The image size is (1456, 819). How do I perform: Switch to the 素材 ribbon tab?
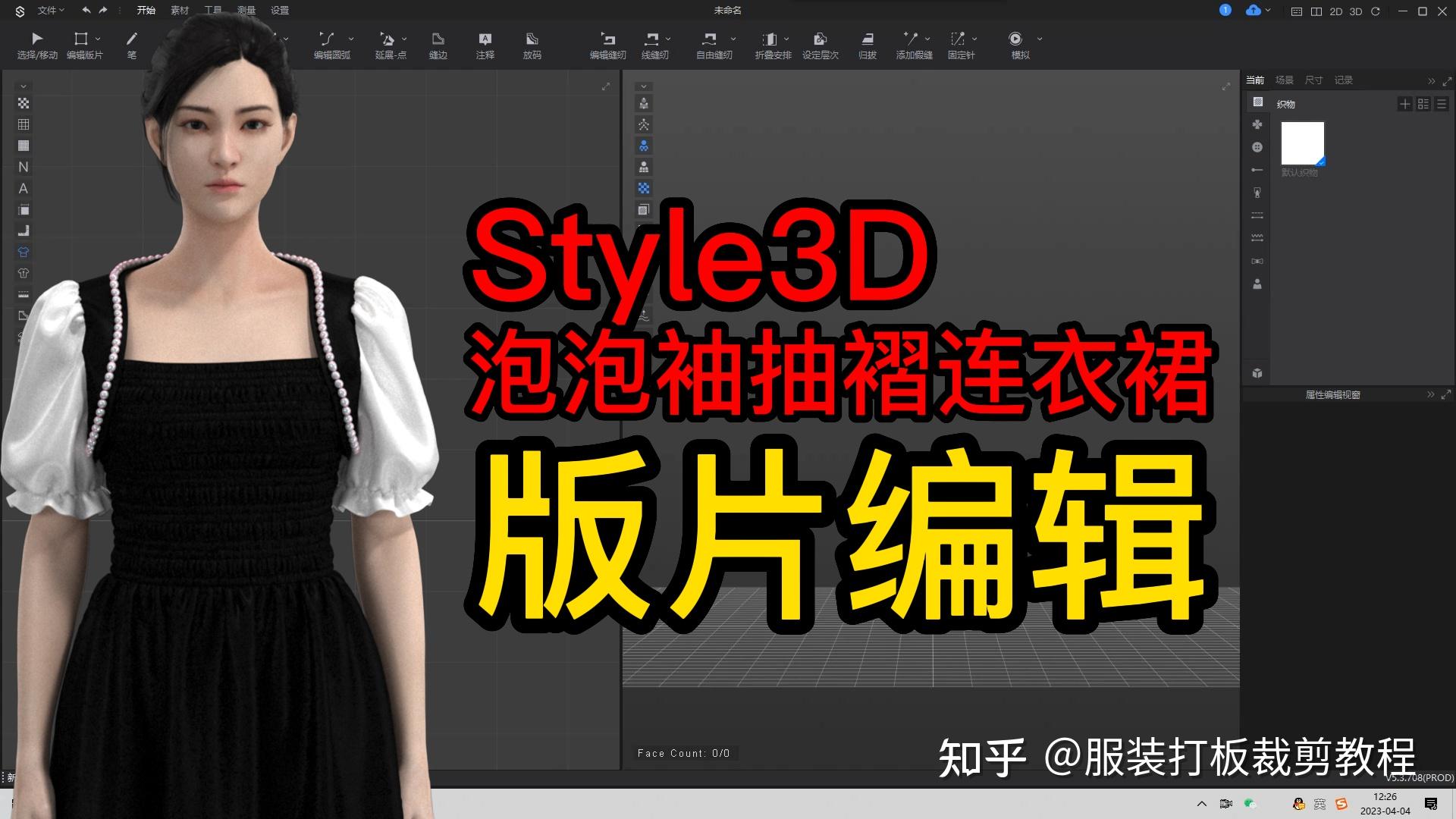[180, 11]
